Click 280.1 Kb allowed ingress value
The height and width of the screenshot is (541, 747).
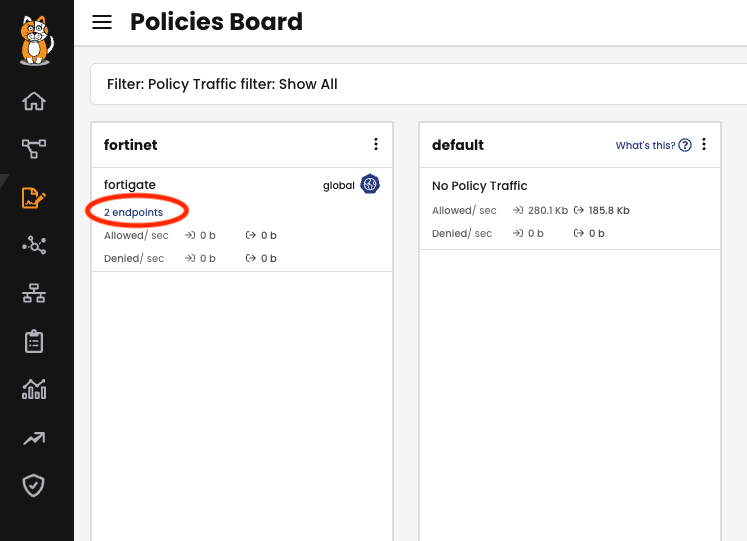coord(548,210)
